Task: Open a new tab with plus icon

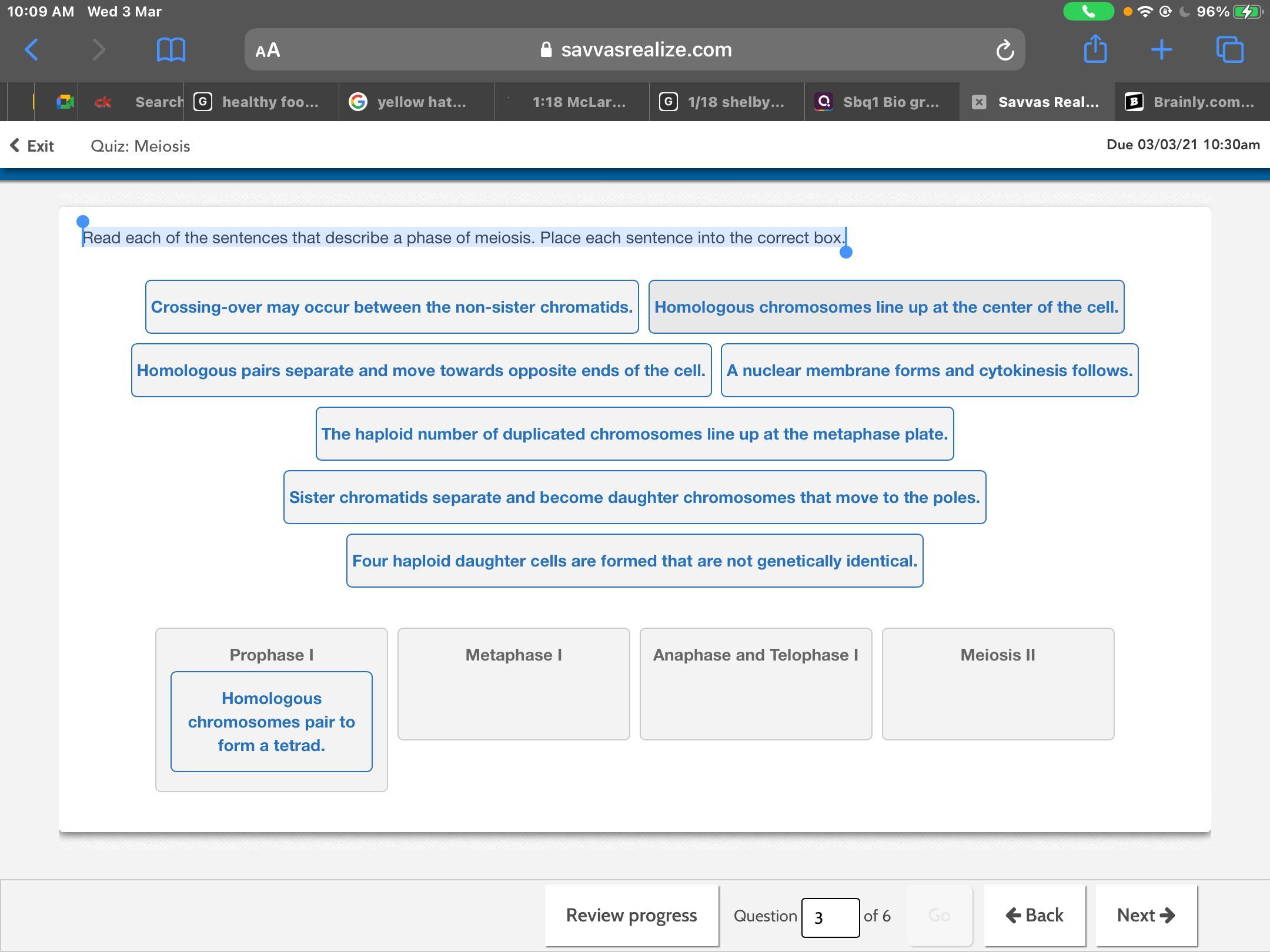Action: click(1161, 50)
